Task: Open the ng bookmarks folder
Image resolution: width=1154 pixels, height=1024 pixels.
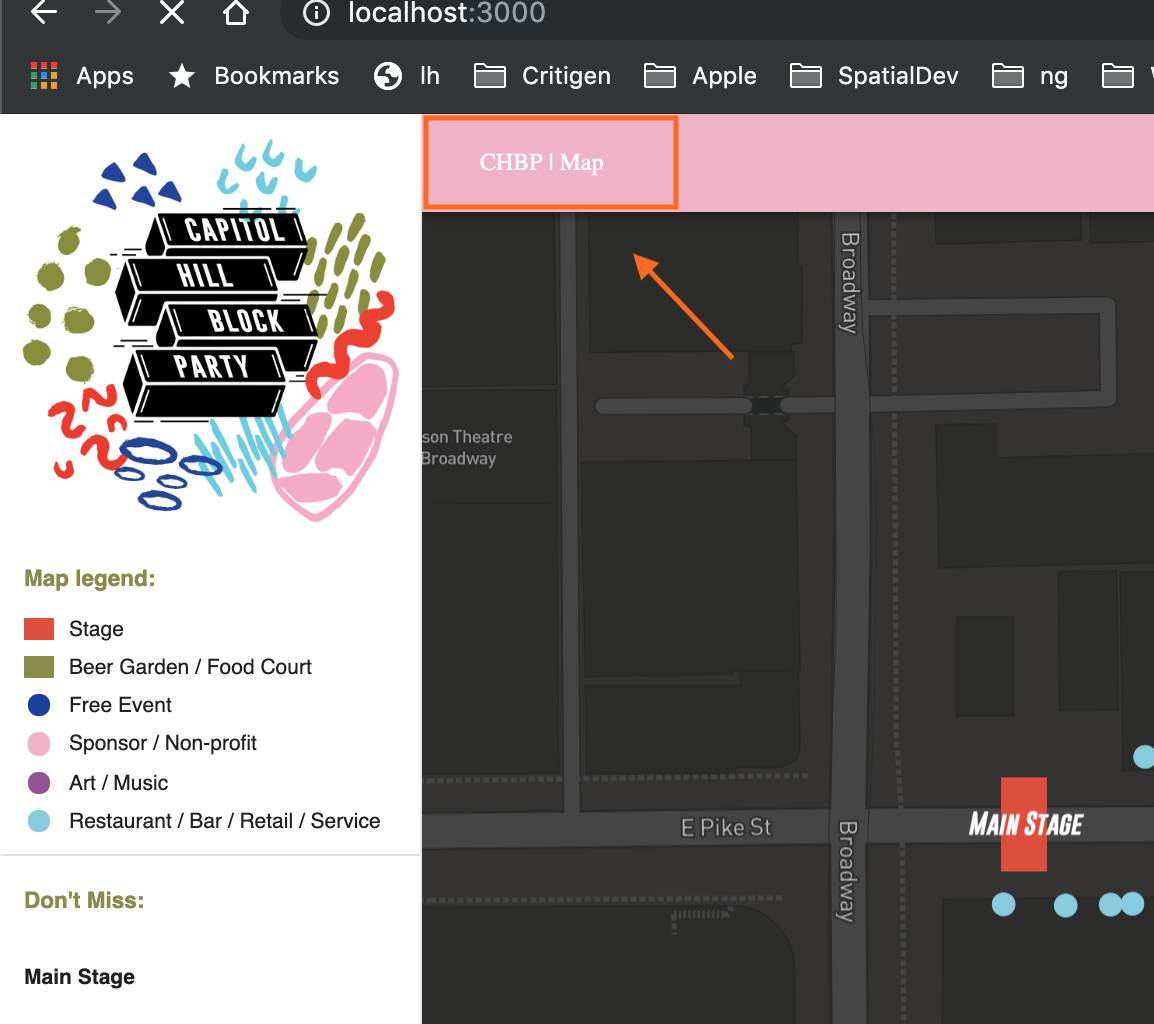Action: (1030, 76)
